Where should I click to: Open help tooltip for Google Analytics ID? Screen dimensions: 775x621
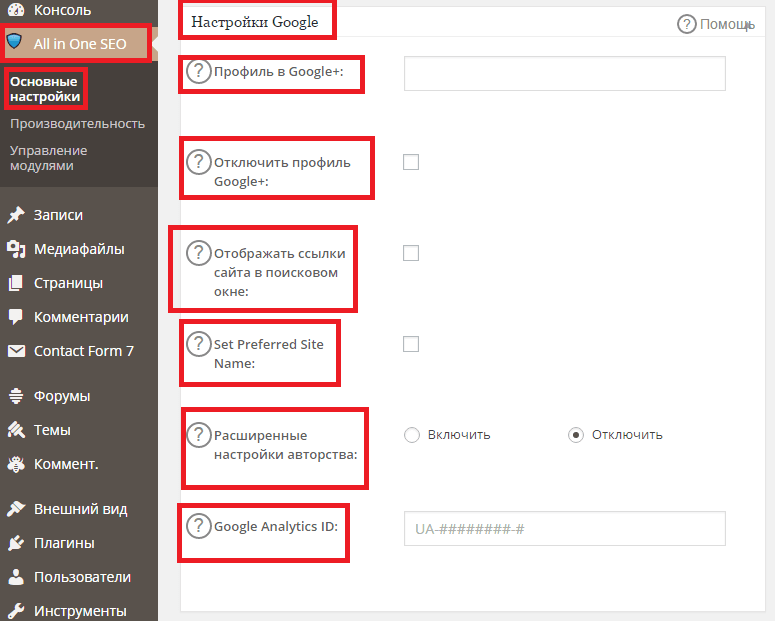(x=199, y=526)
